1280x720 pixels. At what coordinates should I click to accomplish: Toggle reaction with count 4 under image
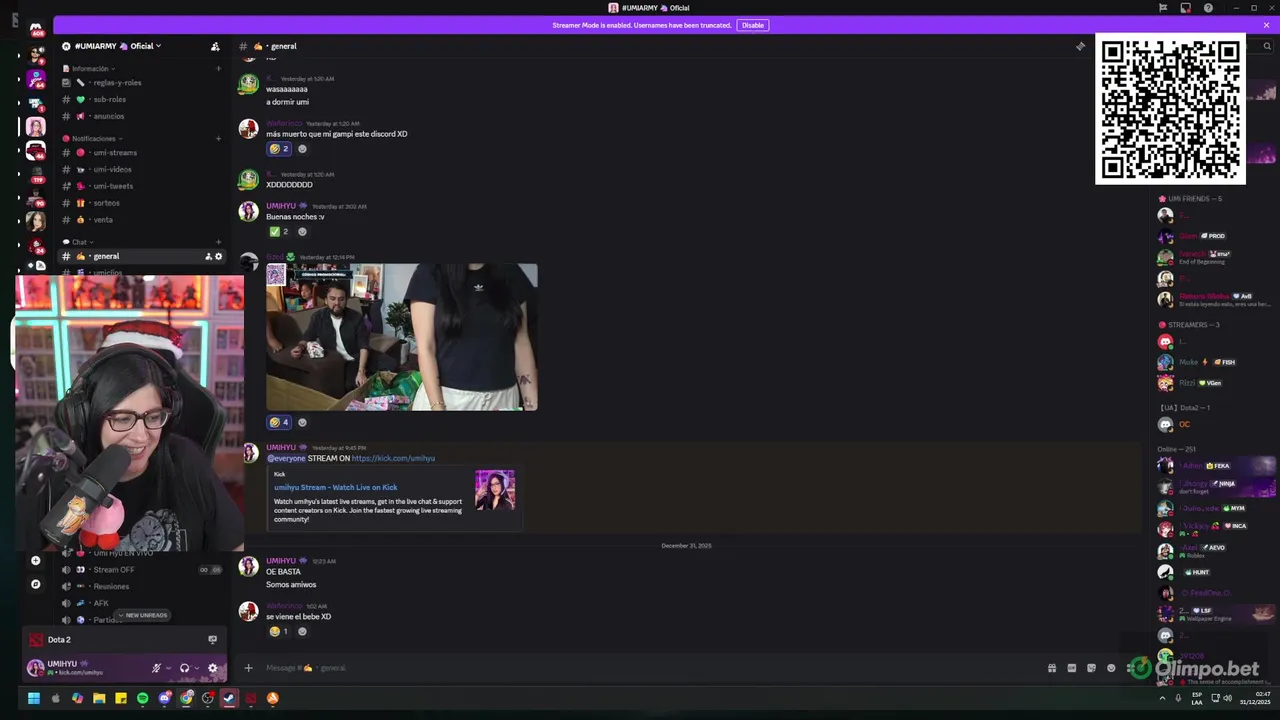point(279,422)
